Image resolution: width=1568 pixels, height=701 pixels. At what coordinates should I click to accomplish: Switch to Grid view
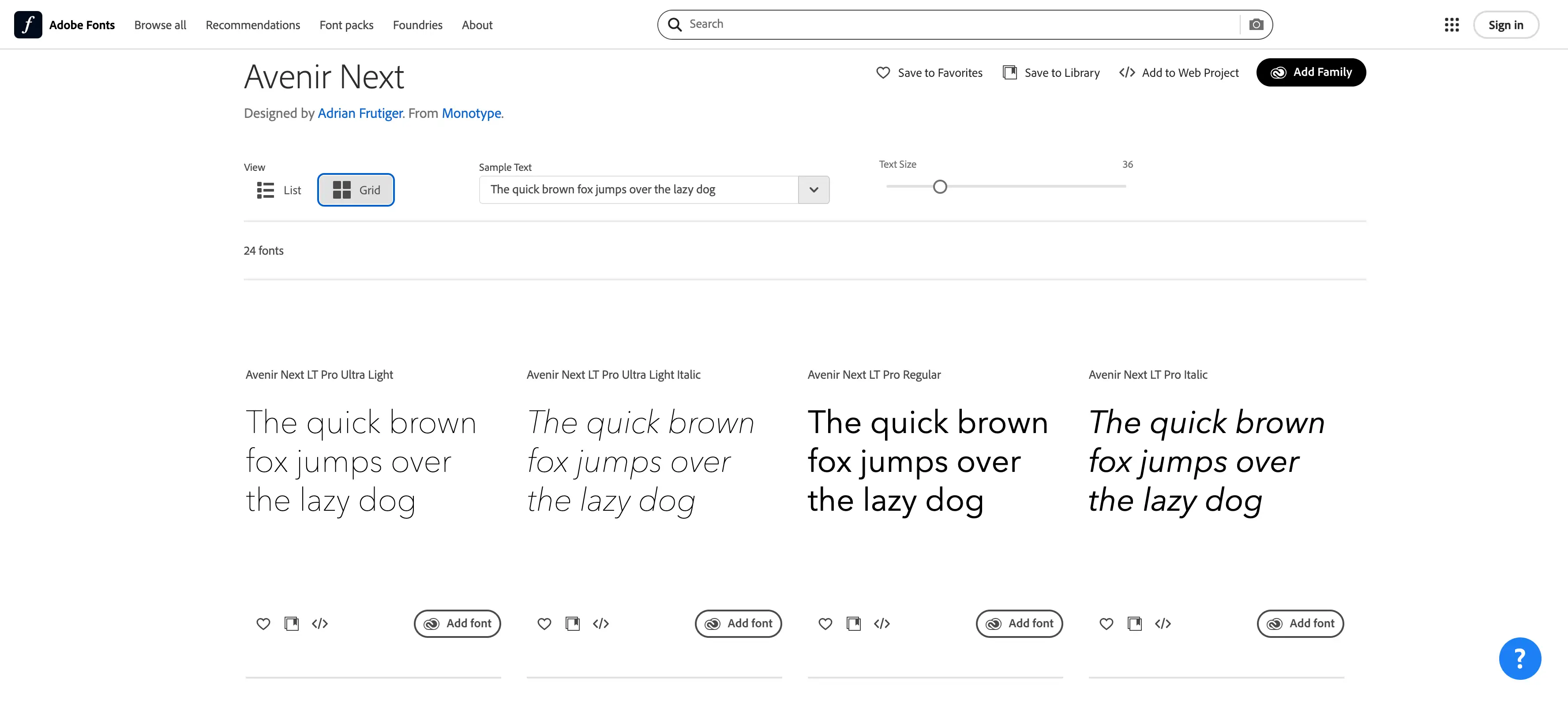pyautogui.click(x=356, y=190)
